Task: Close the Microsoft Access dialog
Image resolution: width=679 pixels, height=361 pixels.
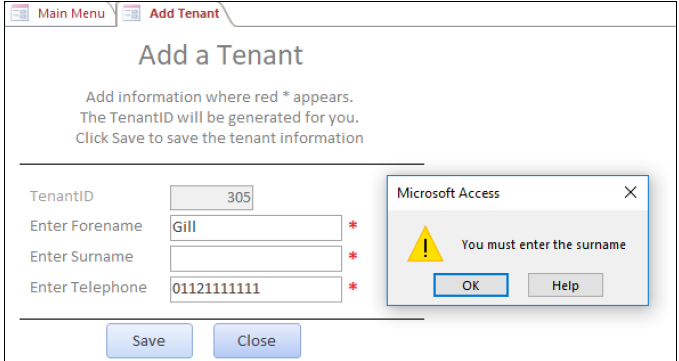Action: [x=630, y=192]
